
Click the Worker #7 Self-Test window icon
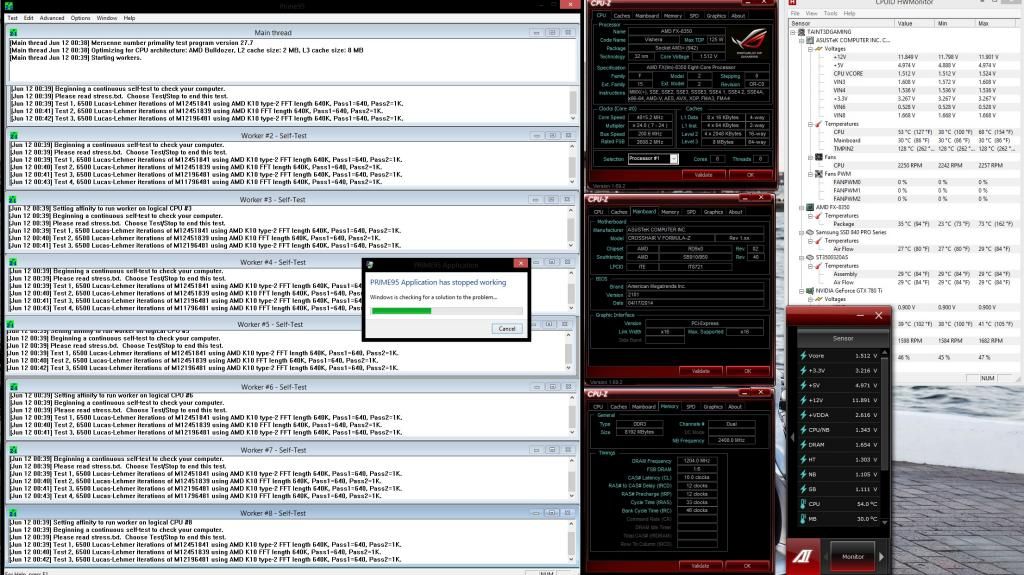(12, 450)
